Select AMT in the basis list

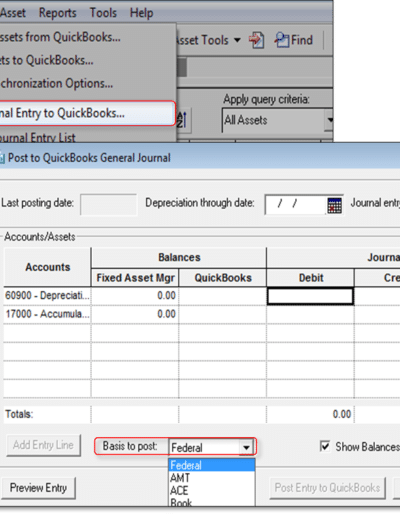[x=212, y=478]
